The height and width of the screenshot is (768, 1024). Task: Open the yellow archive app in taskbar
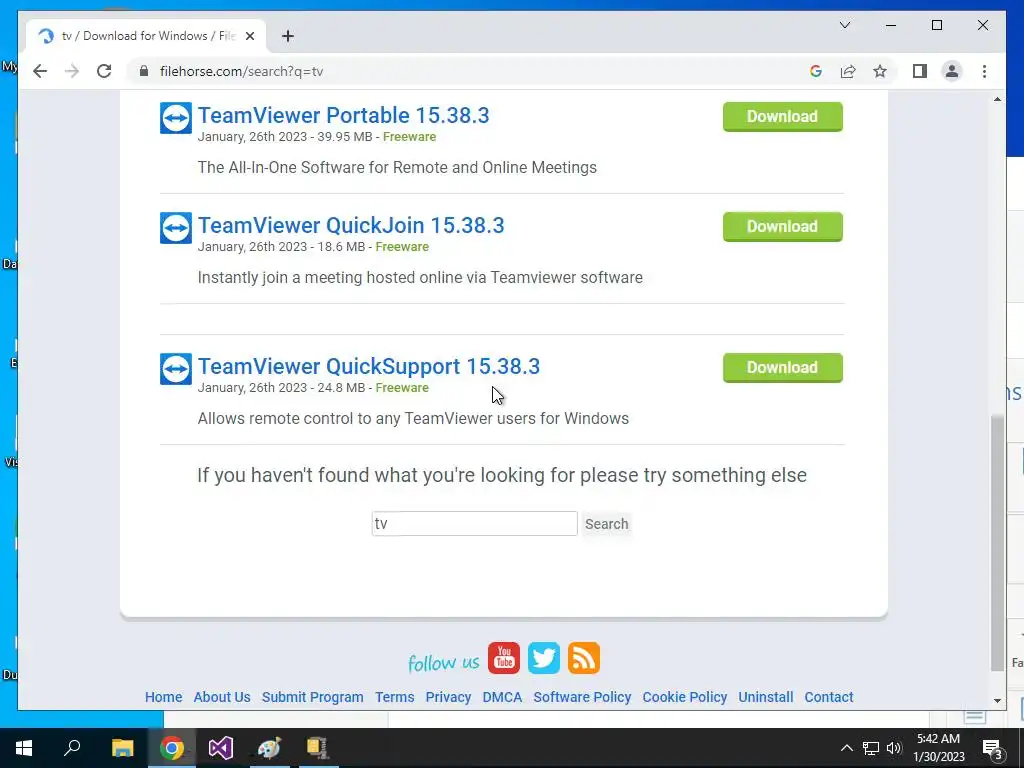318,748
